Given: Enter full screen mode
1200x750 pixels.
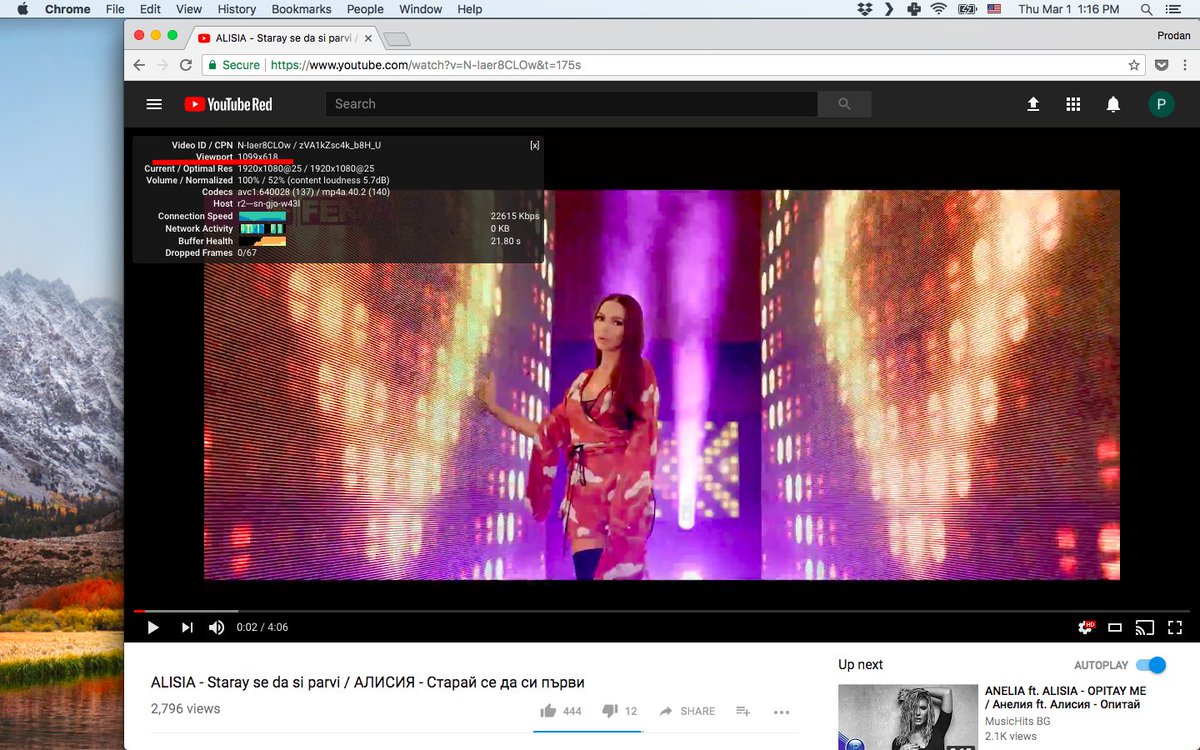Looking at the screenshot, I should [1175, 628].
